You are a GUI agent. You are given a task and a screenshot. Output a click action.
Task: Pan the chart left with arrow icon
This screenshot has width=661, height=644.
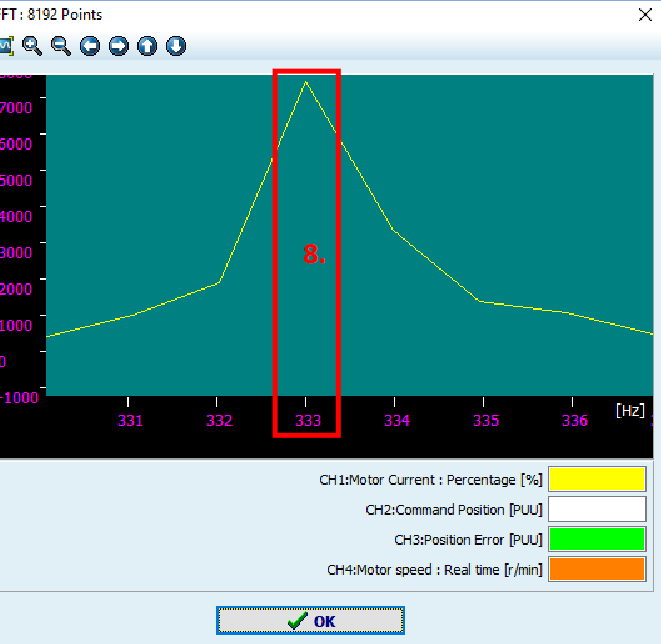pyautogui.click(x=90, y=46)
